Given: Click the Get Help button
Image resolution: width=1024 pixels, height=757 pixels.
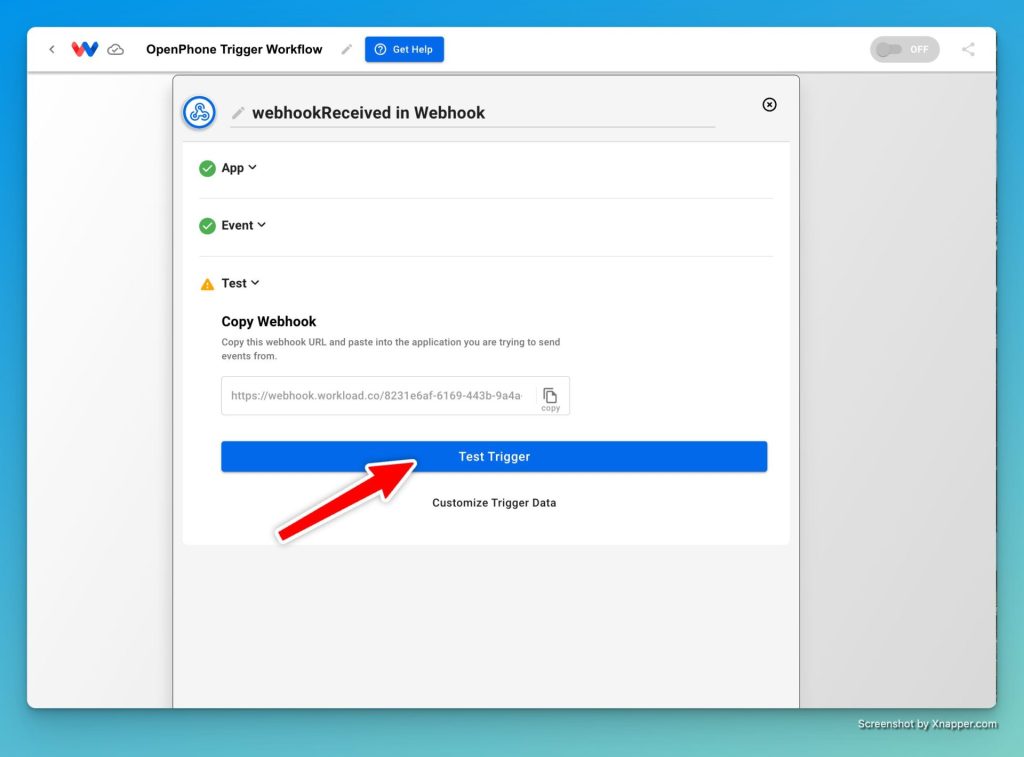Looking at the screenshot, I should click(404, 50).
